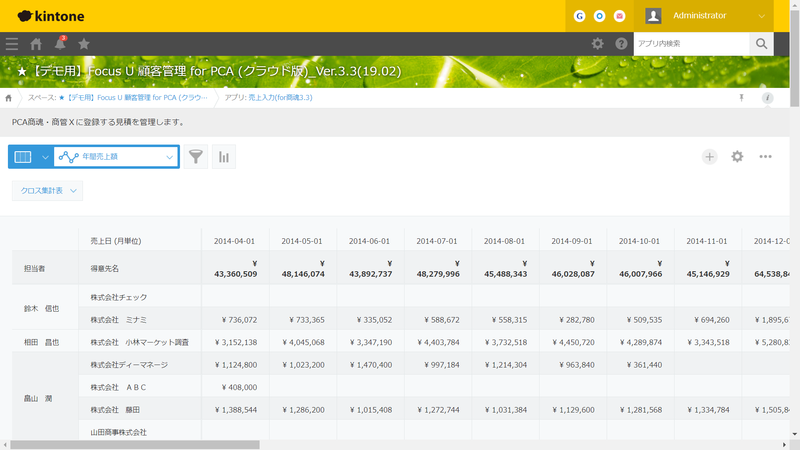Screen dimensions: 800x450
Task: Click vertical scrollbar down arrow
Action: 794,434
